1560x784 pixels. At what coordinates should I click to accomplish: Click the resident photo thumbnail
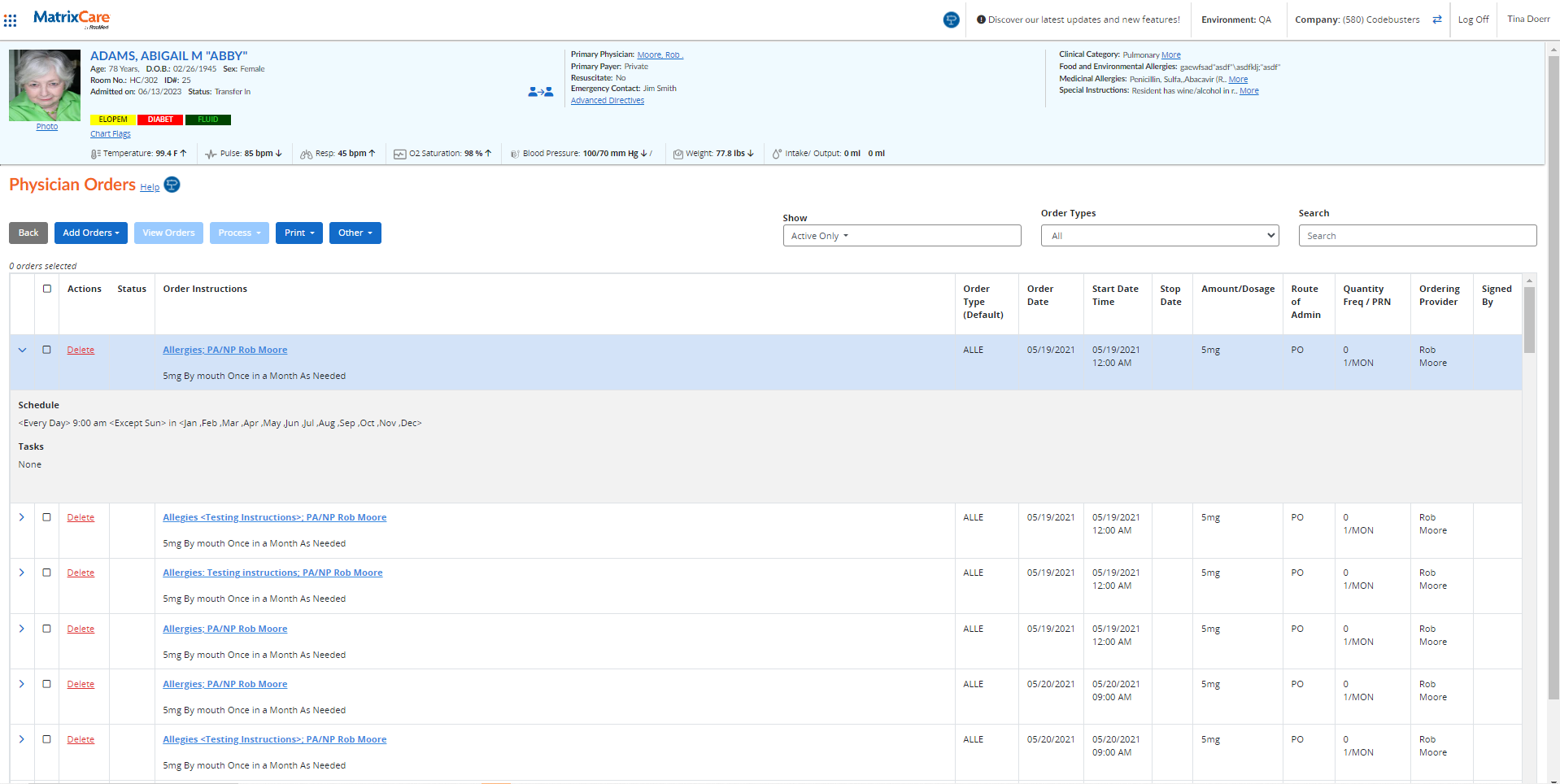45,85
